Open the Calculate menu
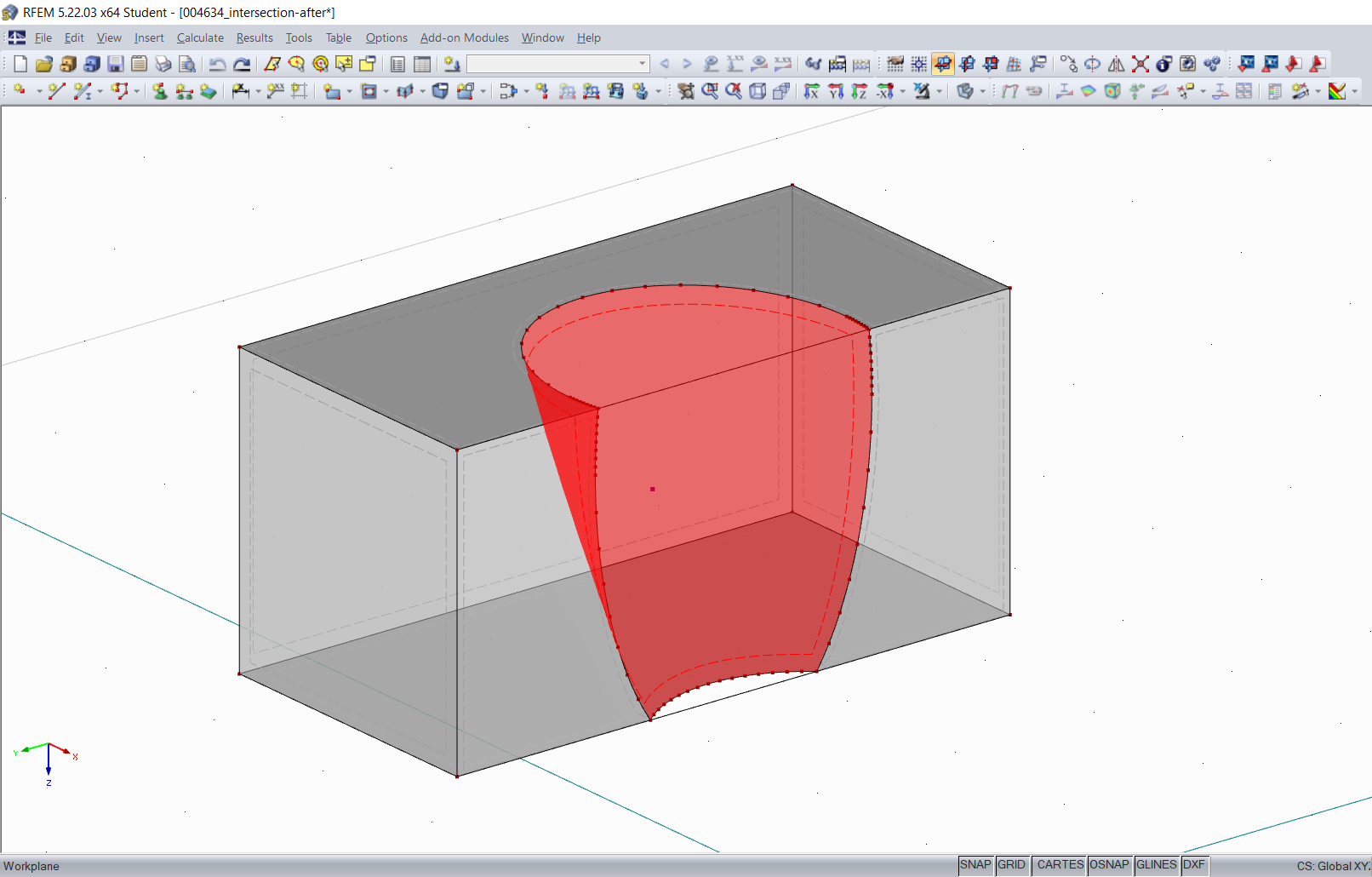Screen dimensions: 1372x877 point(200,37)
